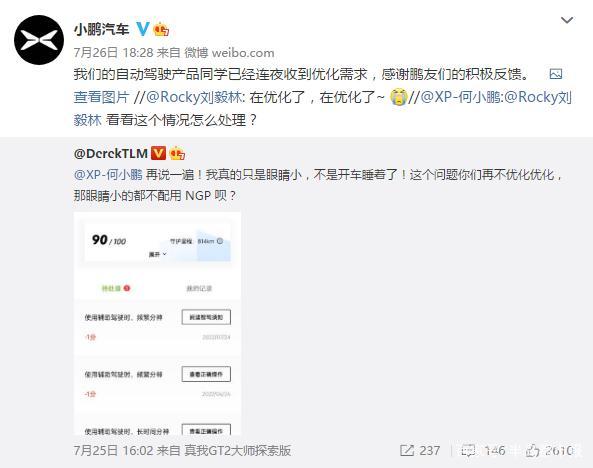
Task: Click orange verified V badge beside DerekTLM
Action: pyautogui.click(x=158, y=153)
